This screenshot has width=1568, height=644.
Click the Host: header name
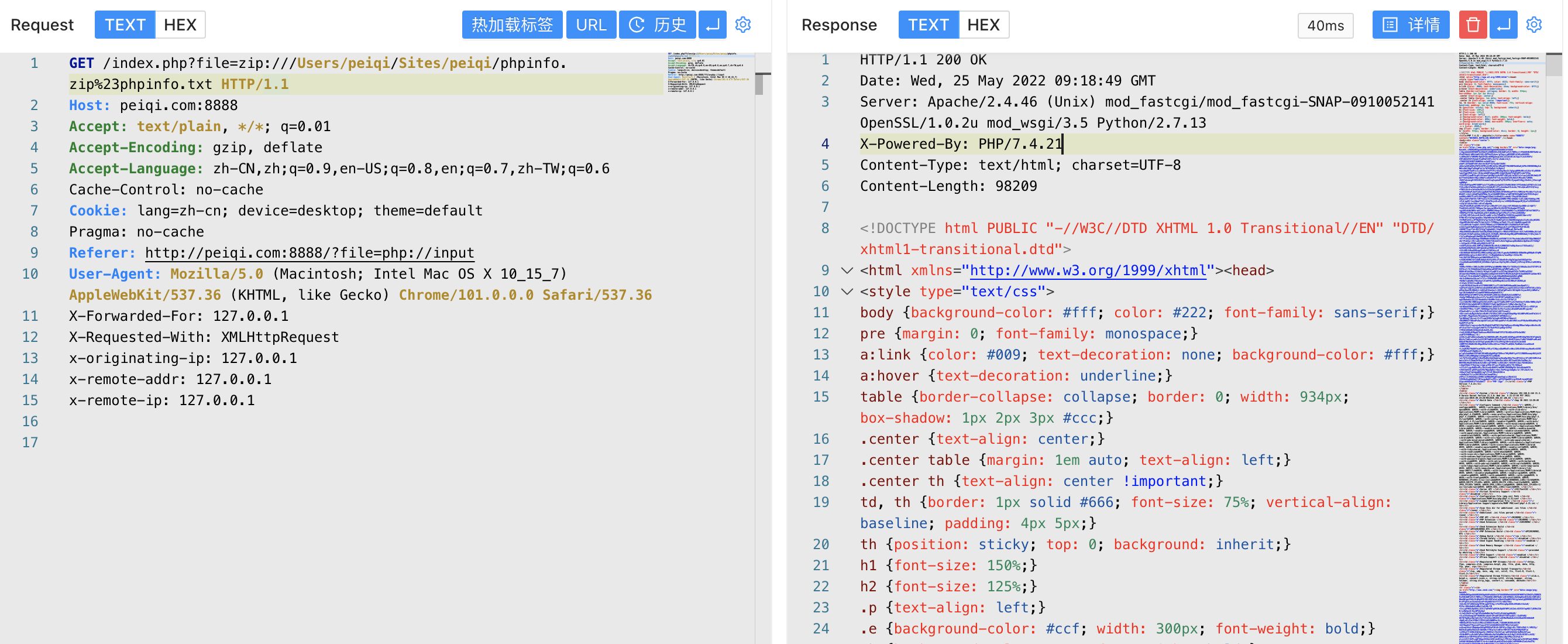(90, 105)
